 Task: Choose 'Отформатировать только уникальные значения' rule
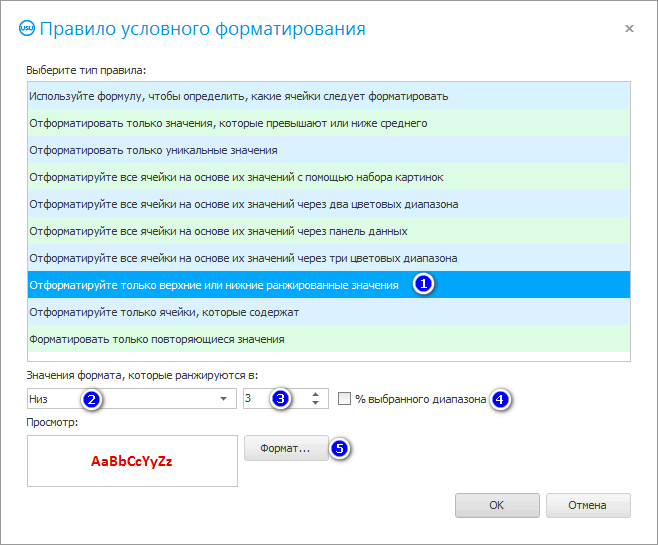(153, 150)
